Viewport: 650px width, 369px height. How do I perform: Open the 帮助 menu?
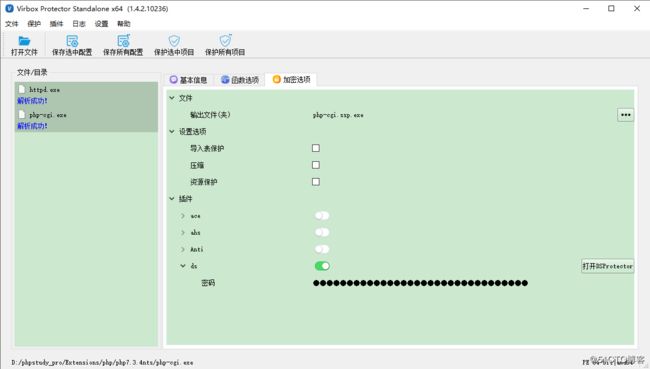(124, 24)
